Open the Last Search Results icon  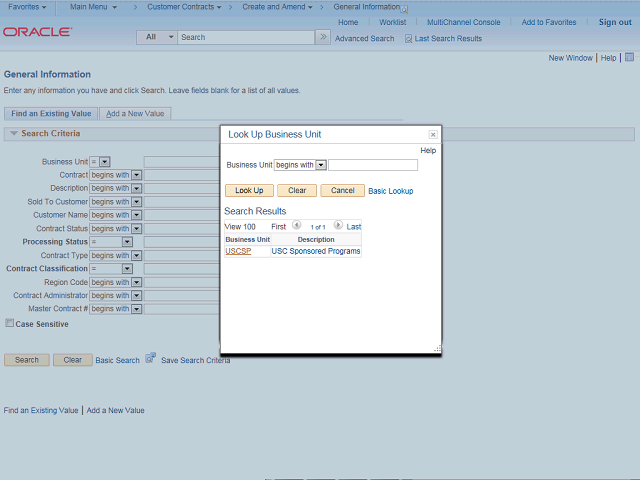[408, 39]
